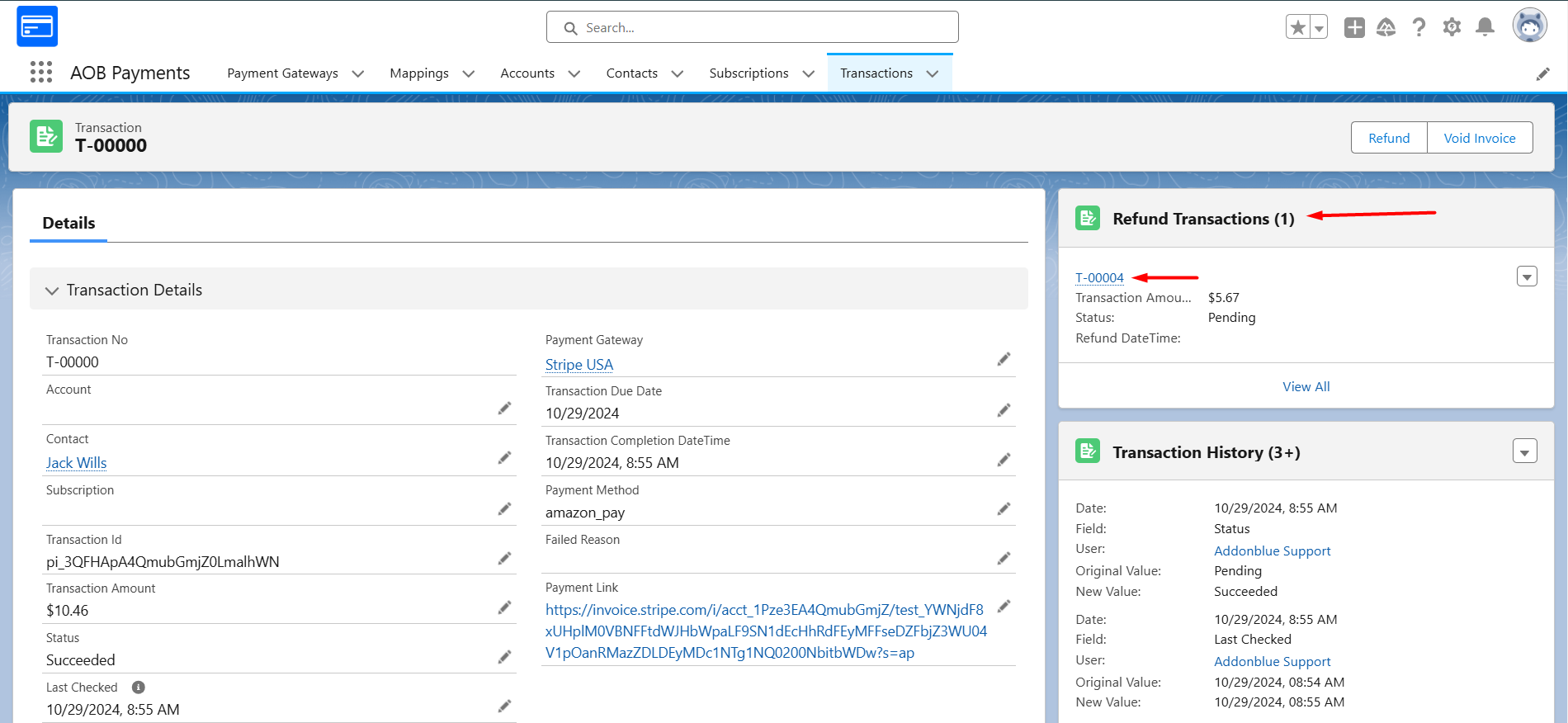
Task: Open Contacts tab dropdown chevron
Action: [678, 73]
